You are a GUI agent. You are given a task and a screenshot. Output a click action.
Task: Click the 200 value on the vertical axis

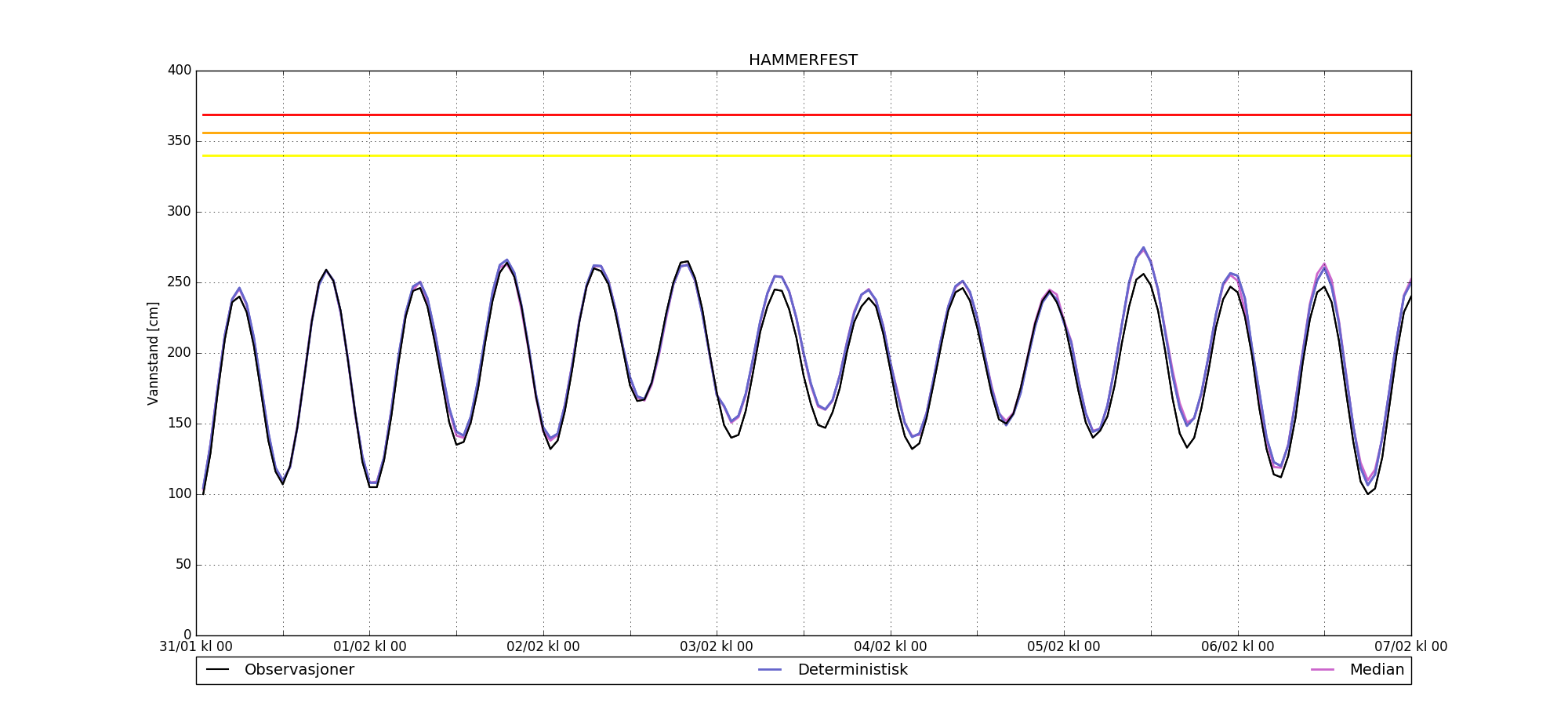pos(180,353)
